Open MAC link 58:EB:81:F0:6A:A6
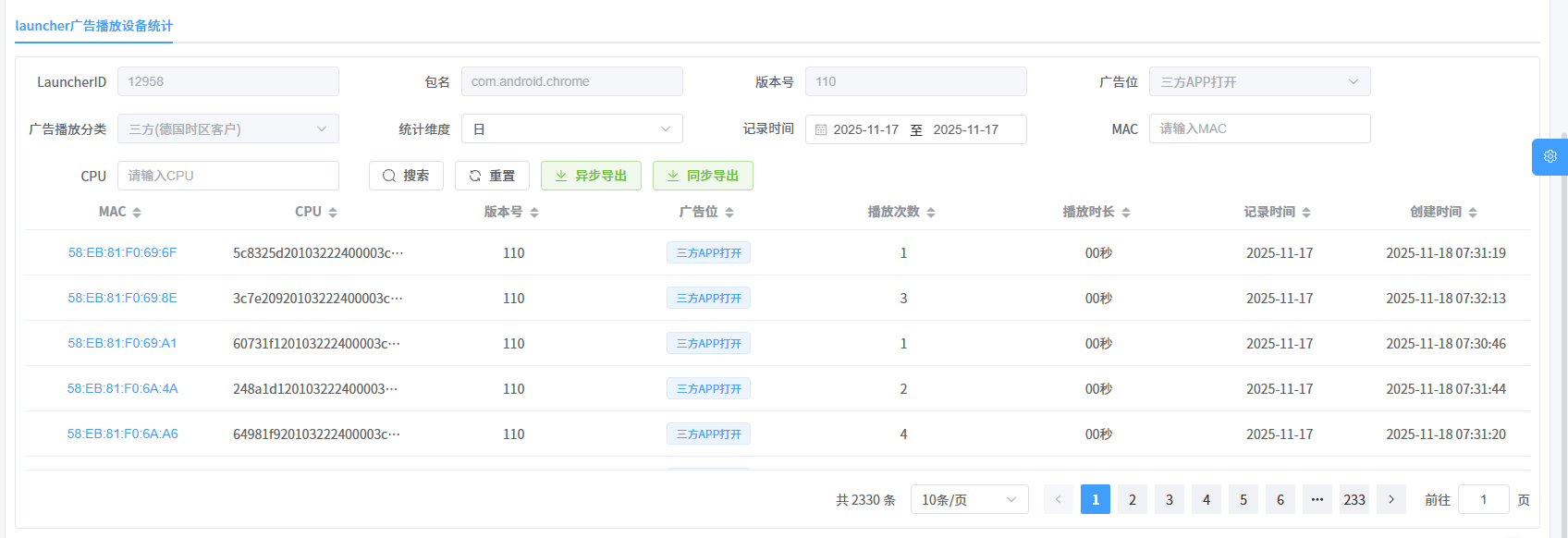The image size is (1568, 538). pos(122,434)
